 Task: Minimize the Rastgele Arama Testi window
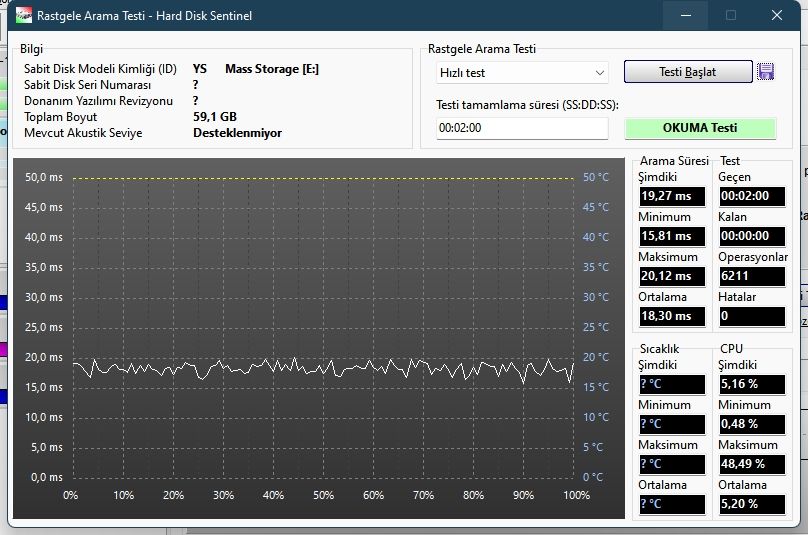click(x=685, y=15)
